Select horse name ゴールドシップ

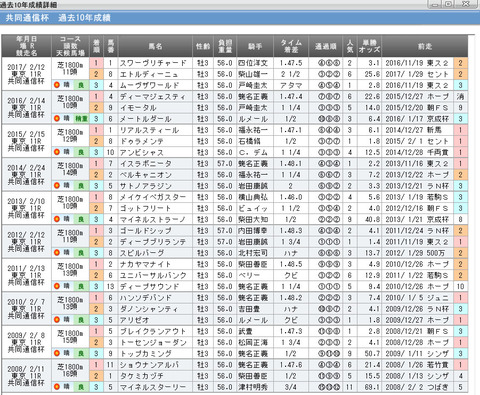146,231
